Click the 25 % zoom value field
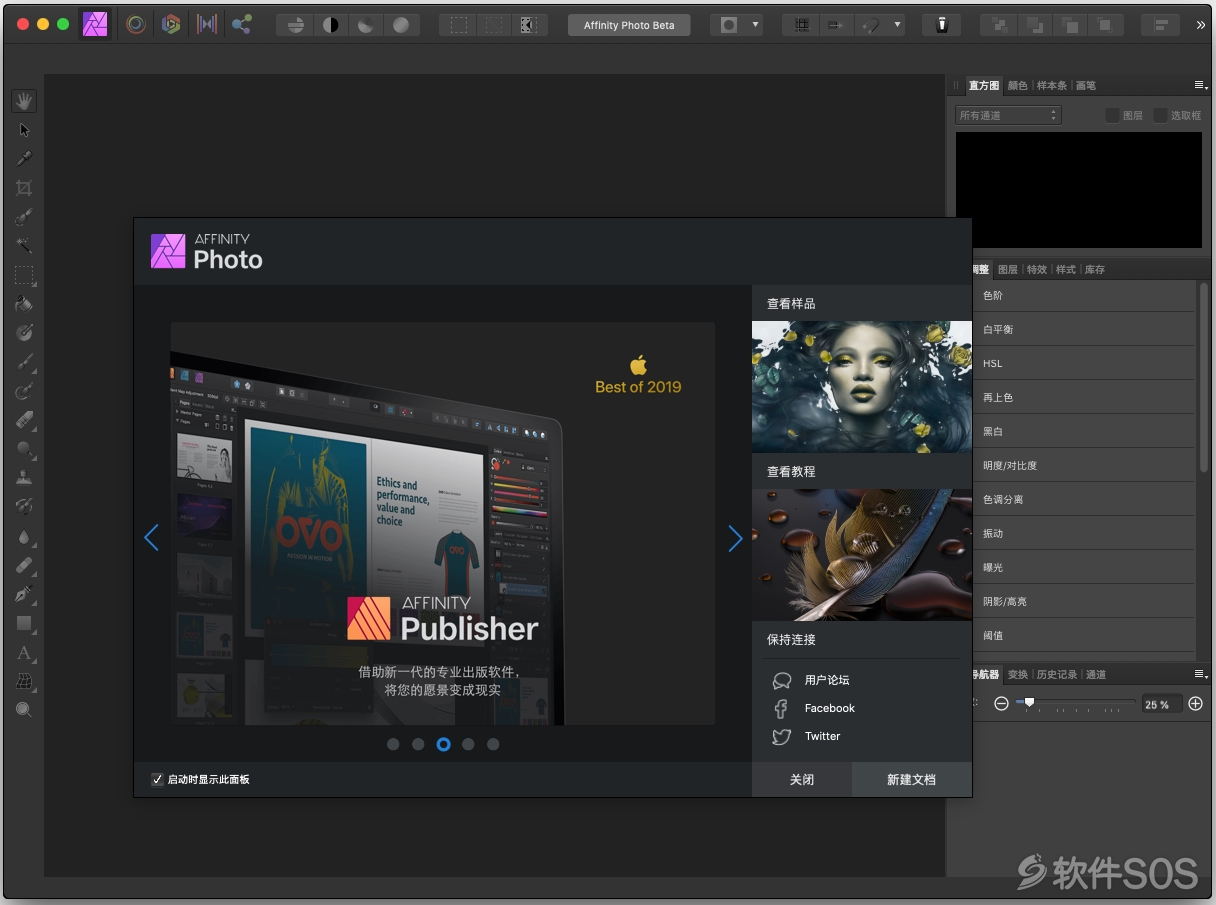Screen dimensions: 1216x905 (x=1162, y=704)
